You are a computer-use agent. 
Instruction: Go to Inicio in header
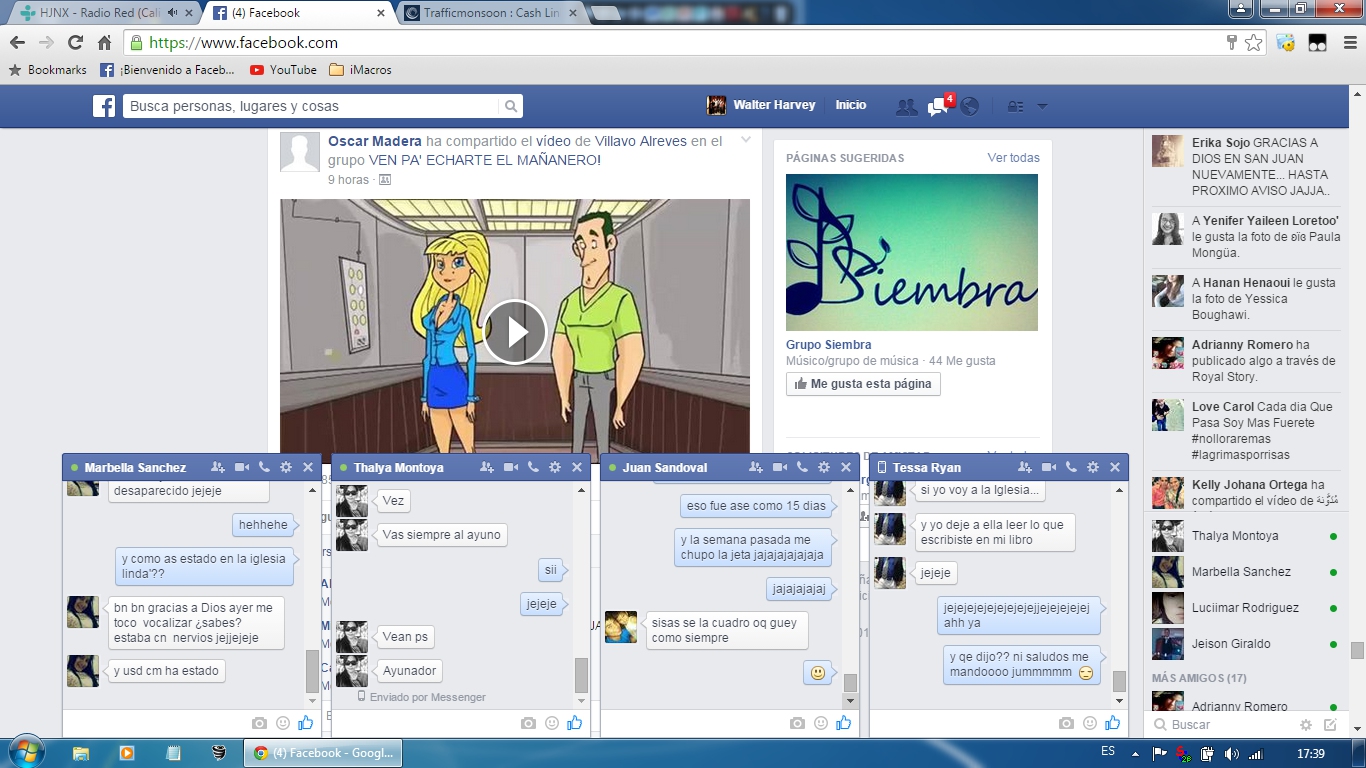click(x=851, y=105)
